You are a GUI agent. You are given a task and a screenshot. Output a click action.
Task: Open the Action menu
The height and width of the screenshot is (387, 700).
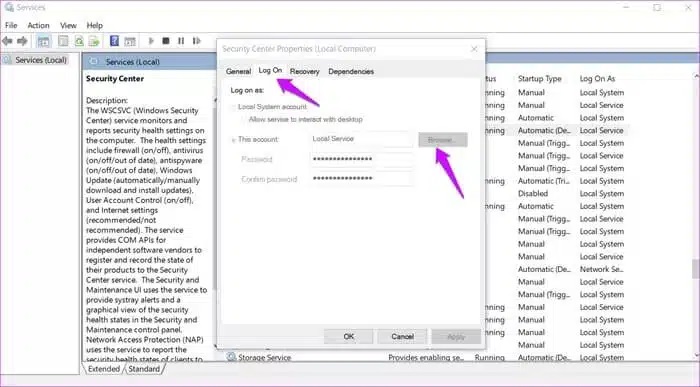(x=38, y=25)
